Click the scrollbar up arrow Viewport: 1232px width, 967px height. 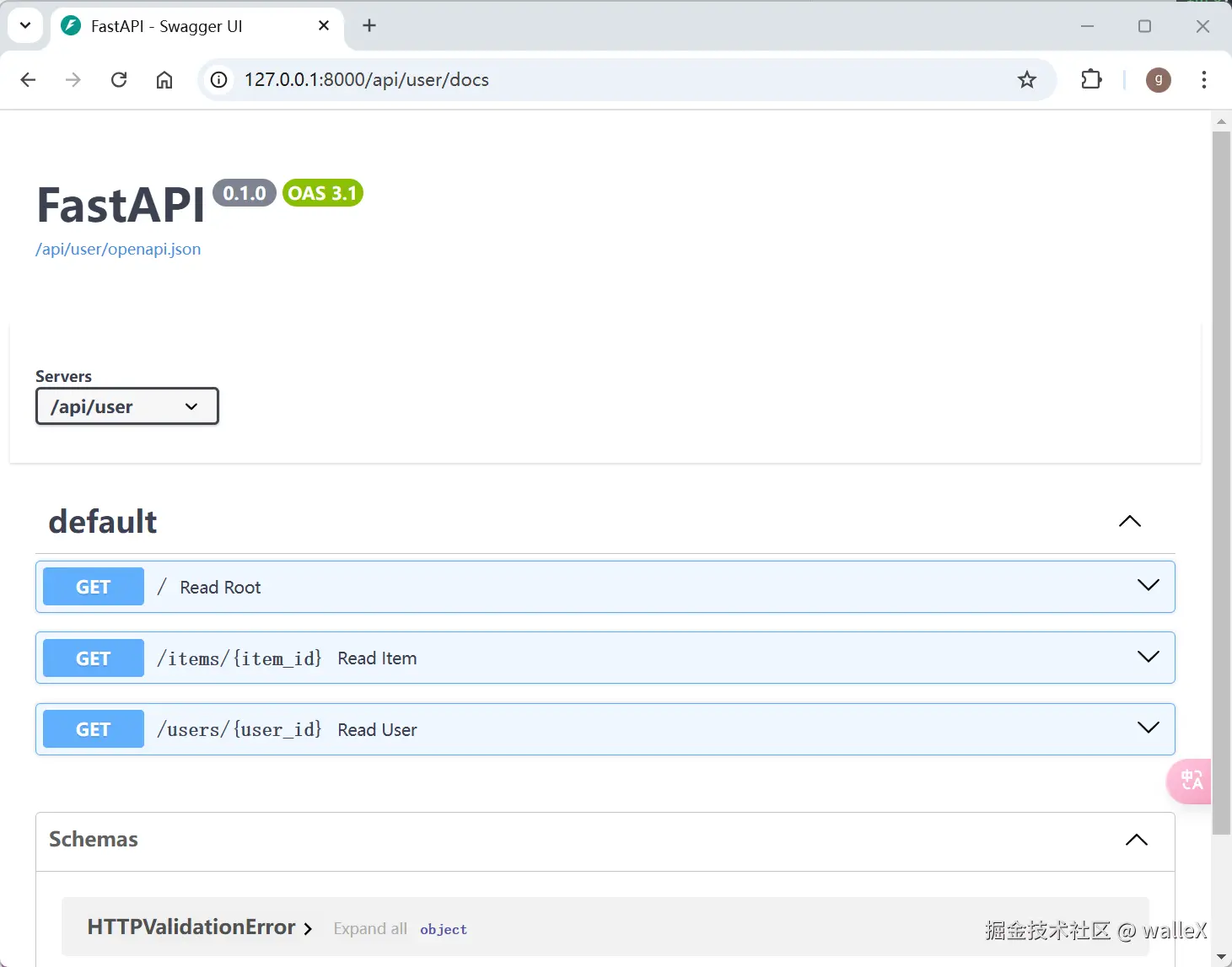[x=1221, y=121]
